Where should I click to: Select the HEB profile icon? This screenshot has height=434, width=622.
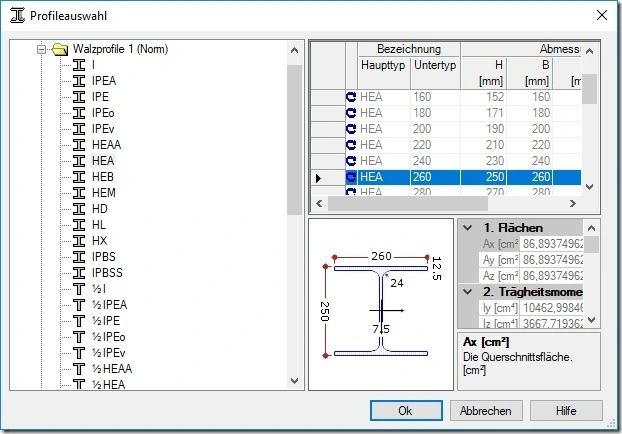(79, 177)
